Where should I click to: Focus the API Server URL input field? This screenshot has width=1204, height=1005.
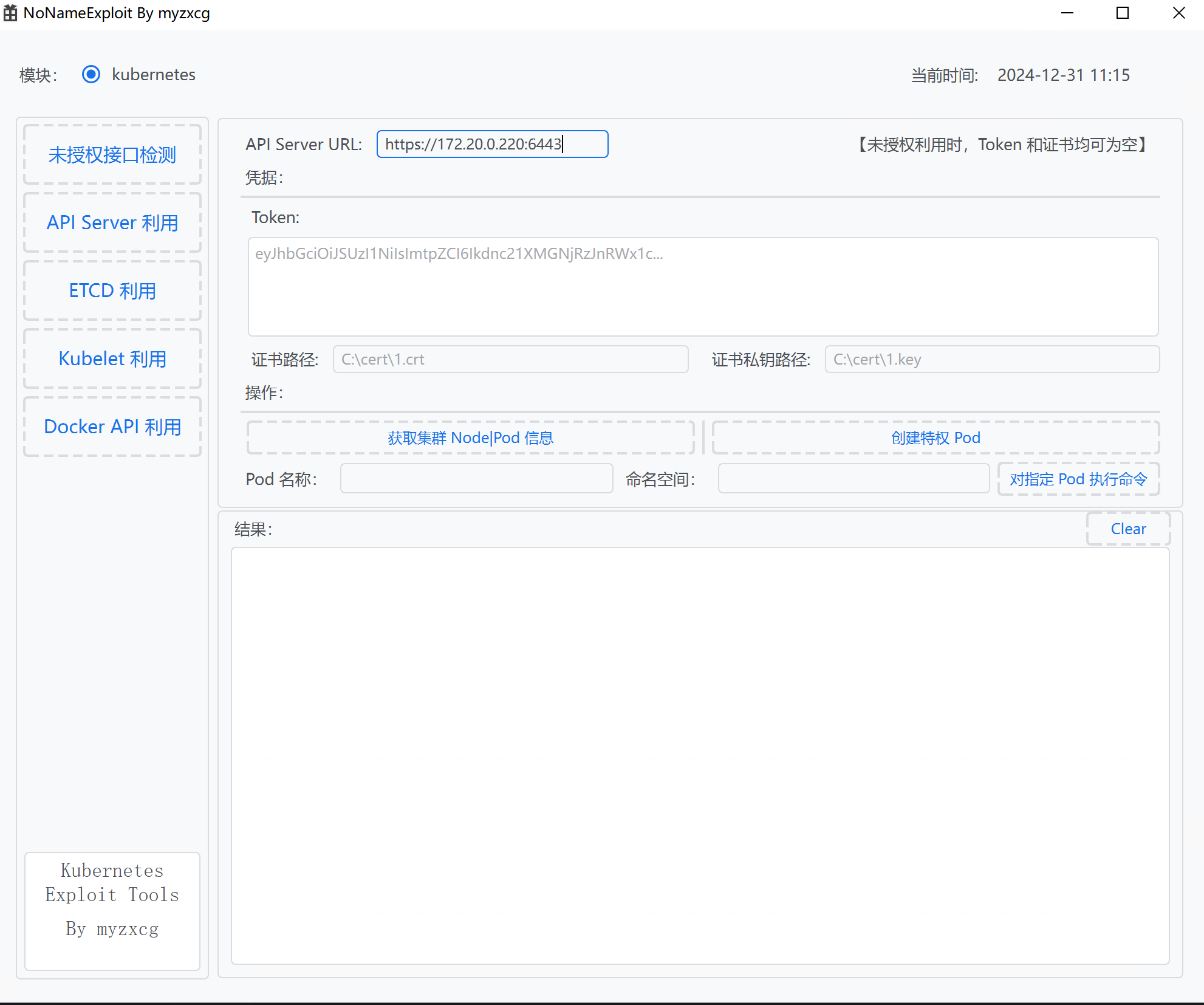tap(492, 144)
